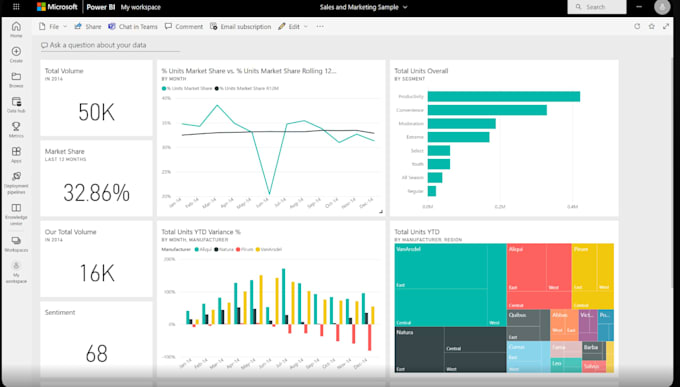This screenshot has width=680, height=387.
Task: Click the line chart tile resize corner icon
Action: pyautogui.click(x=381, y=212)
